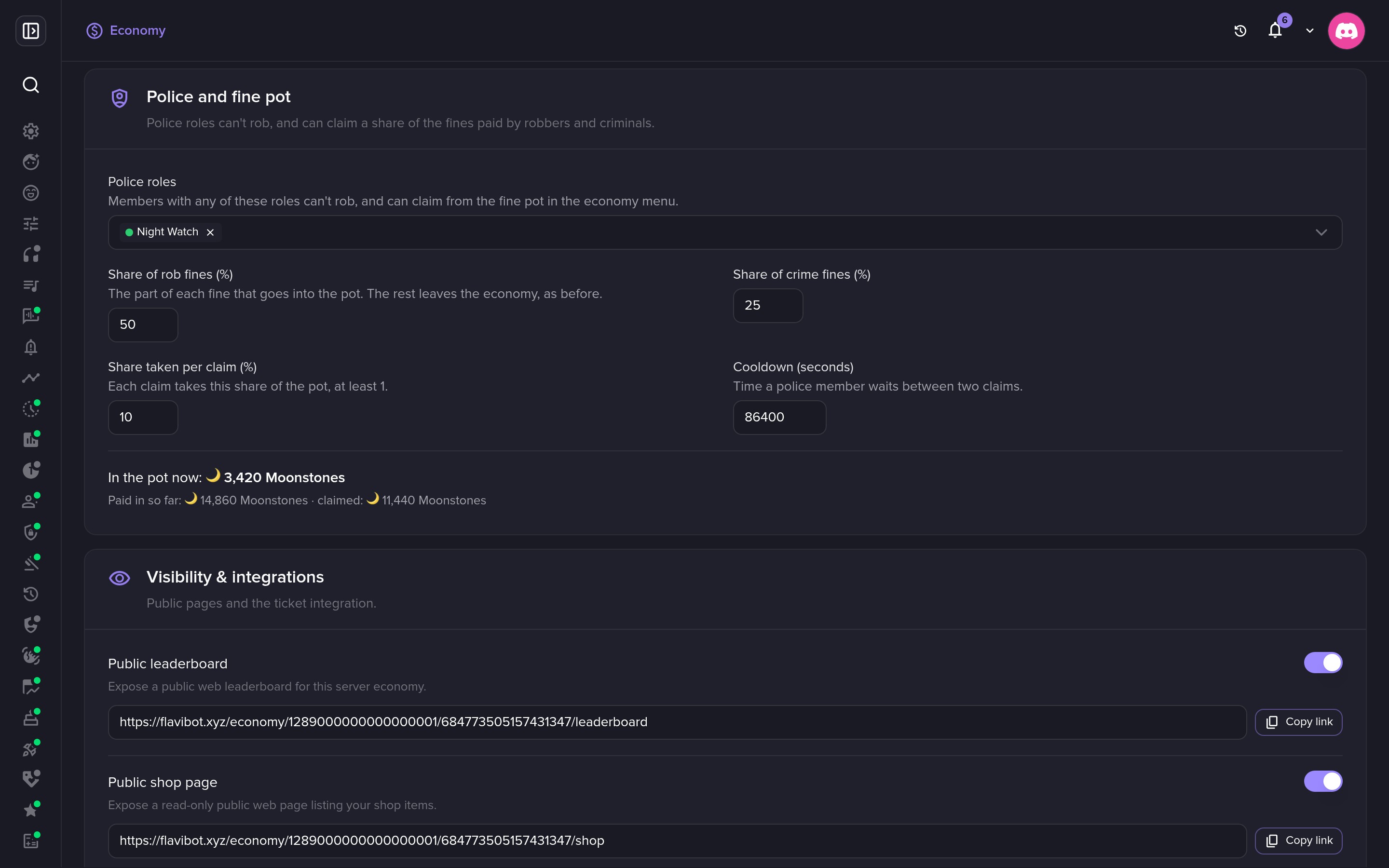Open the trend line sidebar icon
The image size is (1389, 868).
point(30,378)
